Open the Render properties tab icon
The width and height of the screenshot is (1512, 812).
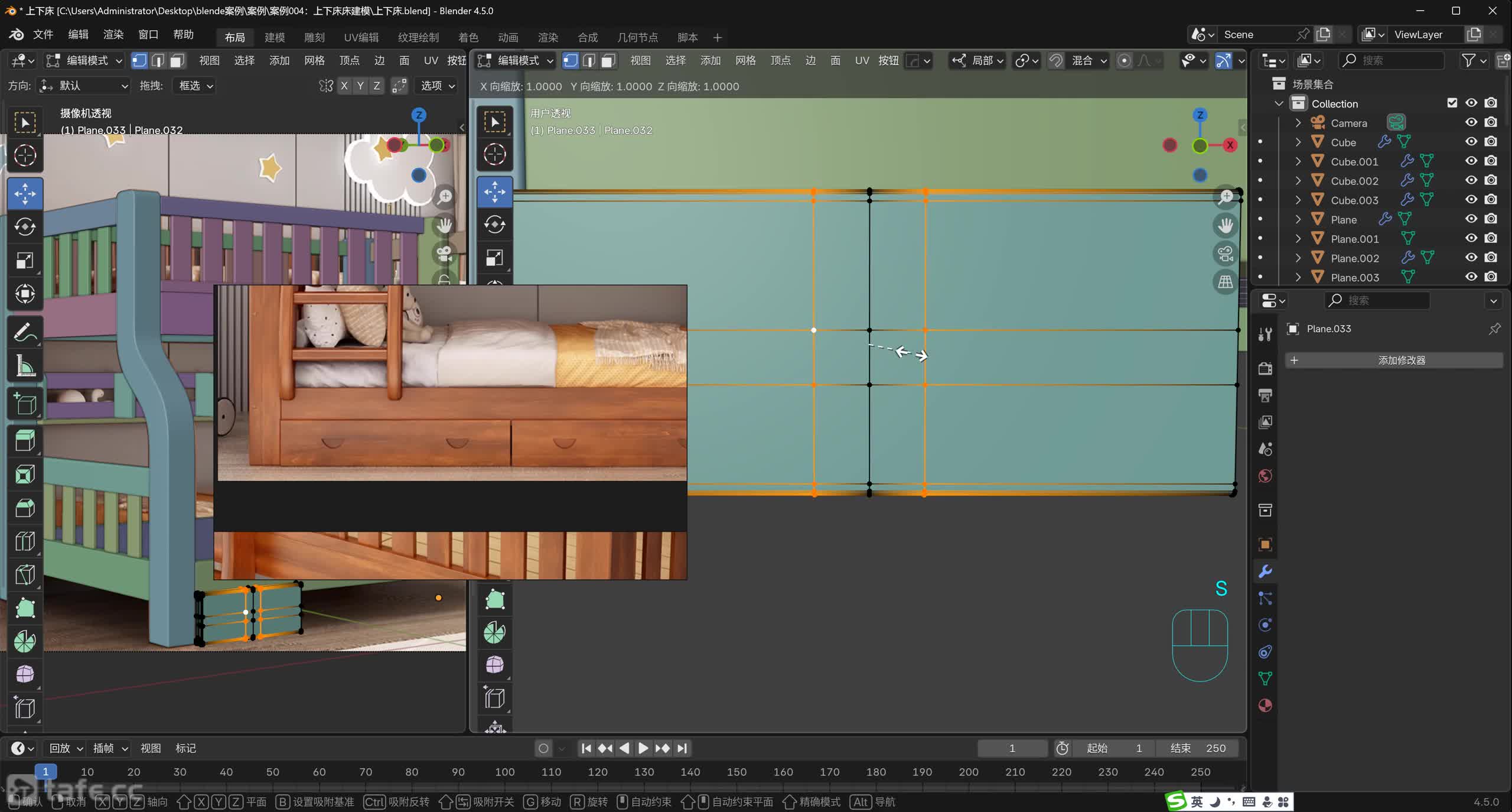pyautogui.click(x=1265, y=369)
